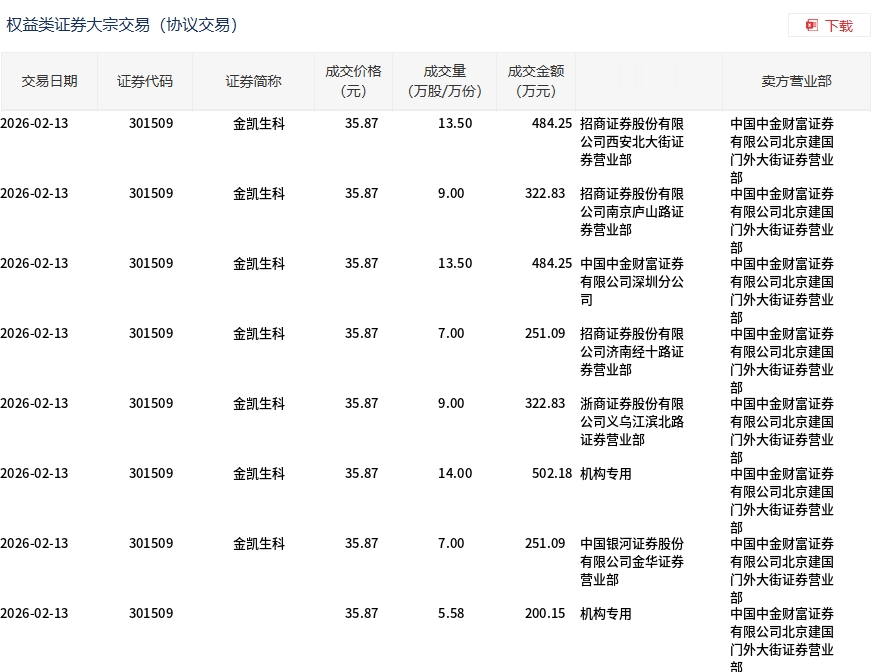Click seller cell in the 西安北大街 row
Image resolution: width=872 pixels, height=672 pixels.
(782, 150)
